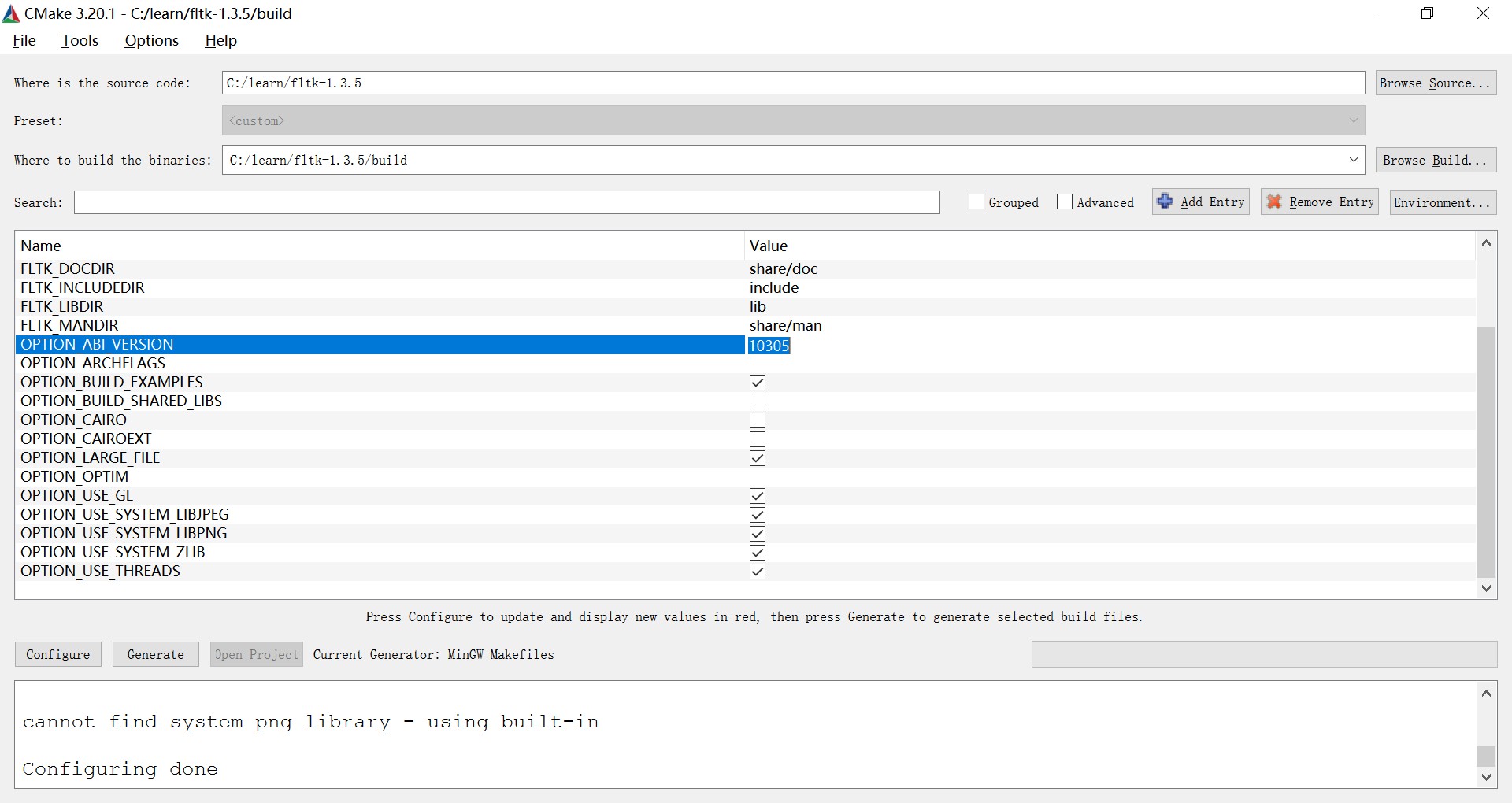This screenshot has width=1512, height=803.
Task: Open the File menu
Action: click(x=24, y=40)
